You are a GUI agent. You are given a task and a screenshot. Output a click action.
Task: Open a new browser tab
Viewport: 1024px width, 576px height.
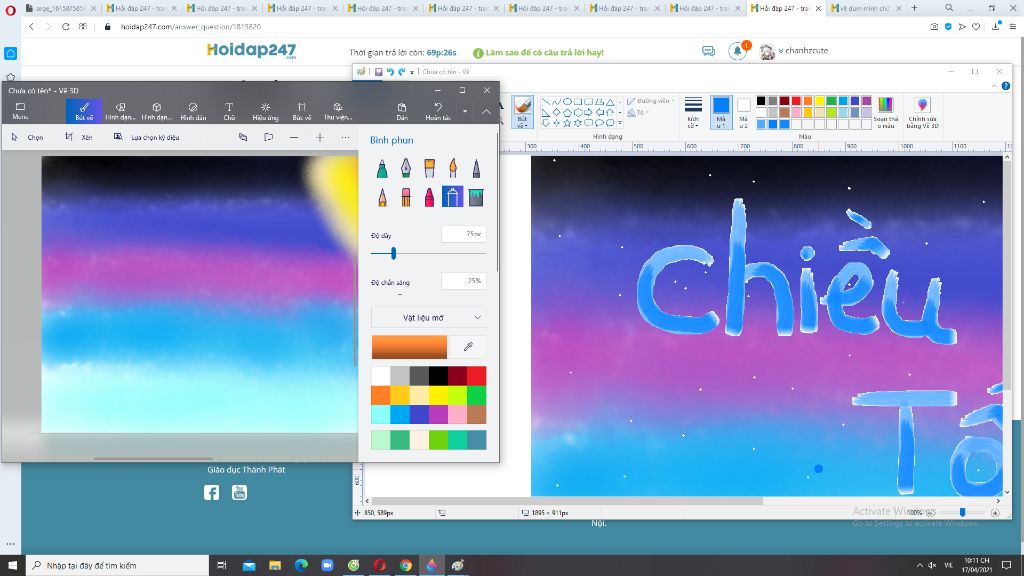coord(914,8)
